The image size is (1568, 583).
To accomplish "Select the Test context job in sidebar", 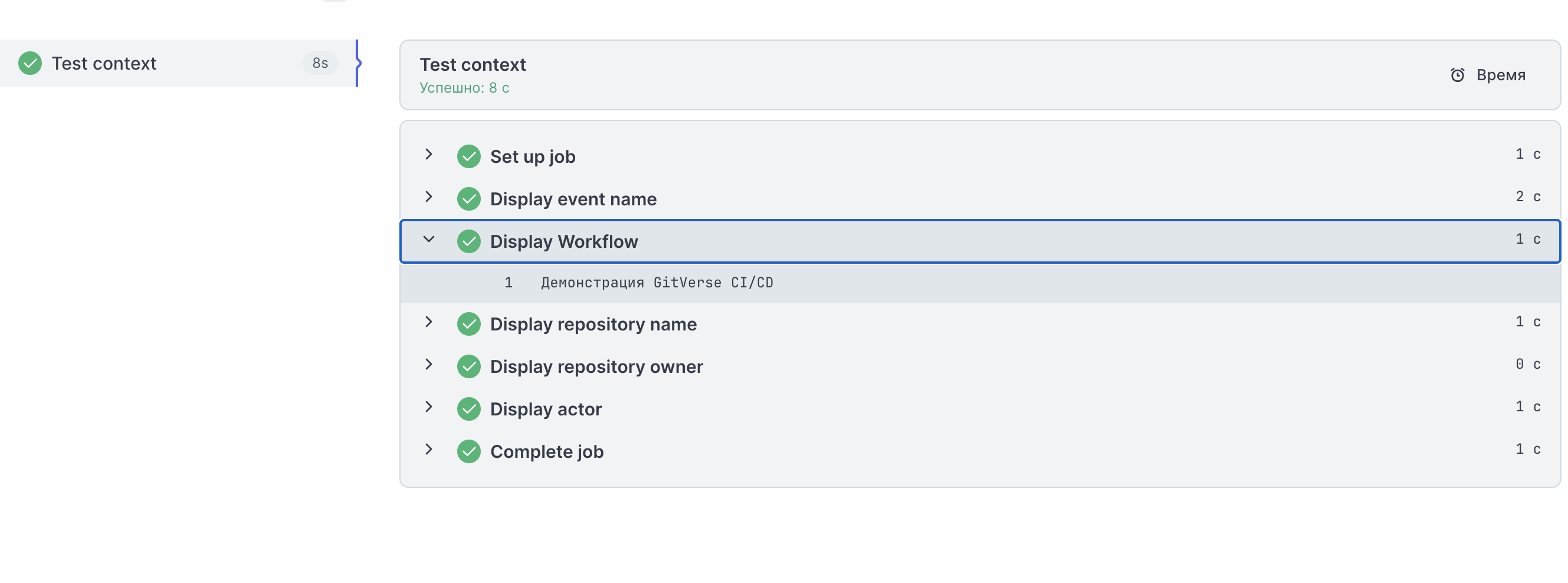I will (x=178, y=63).
